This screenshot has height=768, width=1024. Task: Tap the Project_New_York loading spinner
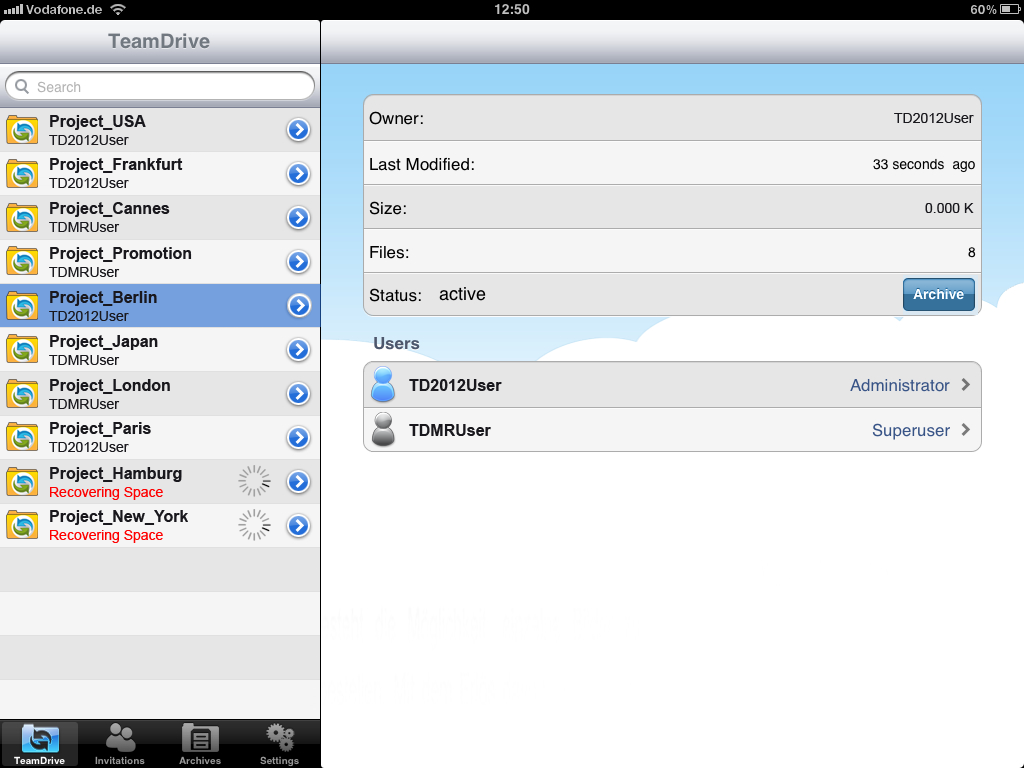point(254,525)
